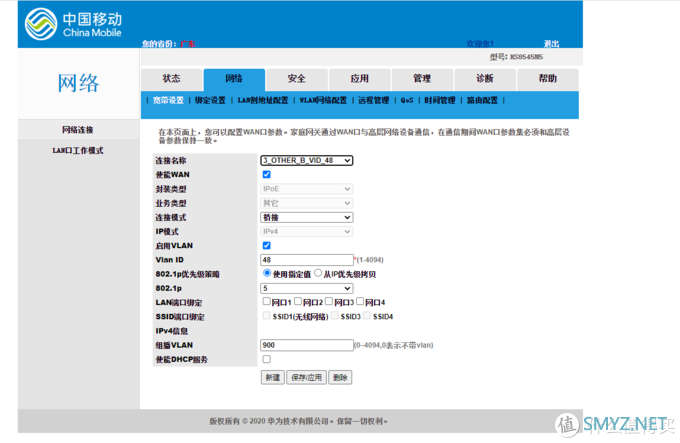Click the Vlan ID input field
This screenshot has height=443, width=680.
(x=307, y=260)
